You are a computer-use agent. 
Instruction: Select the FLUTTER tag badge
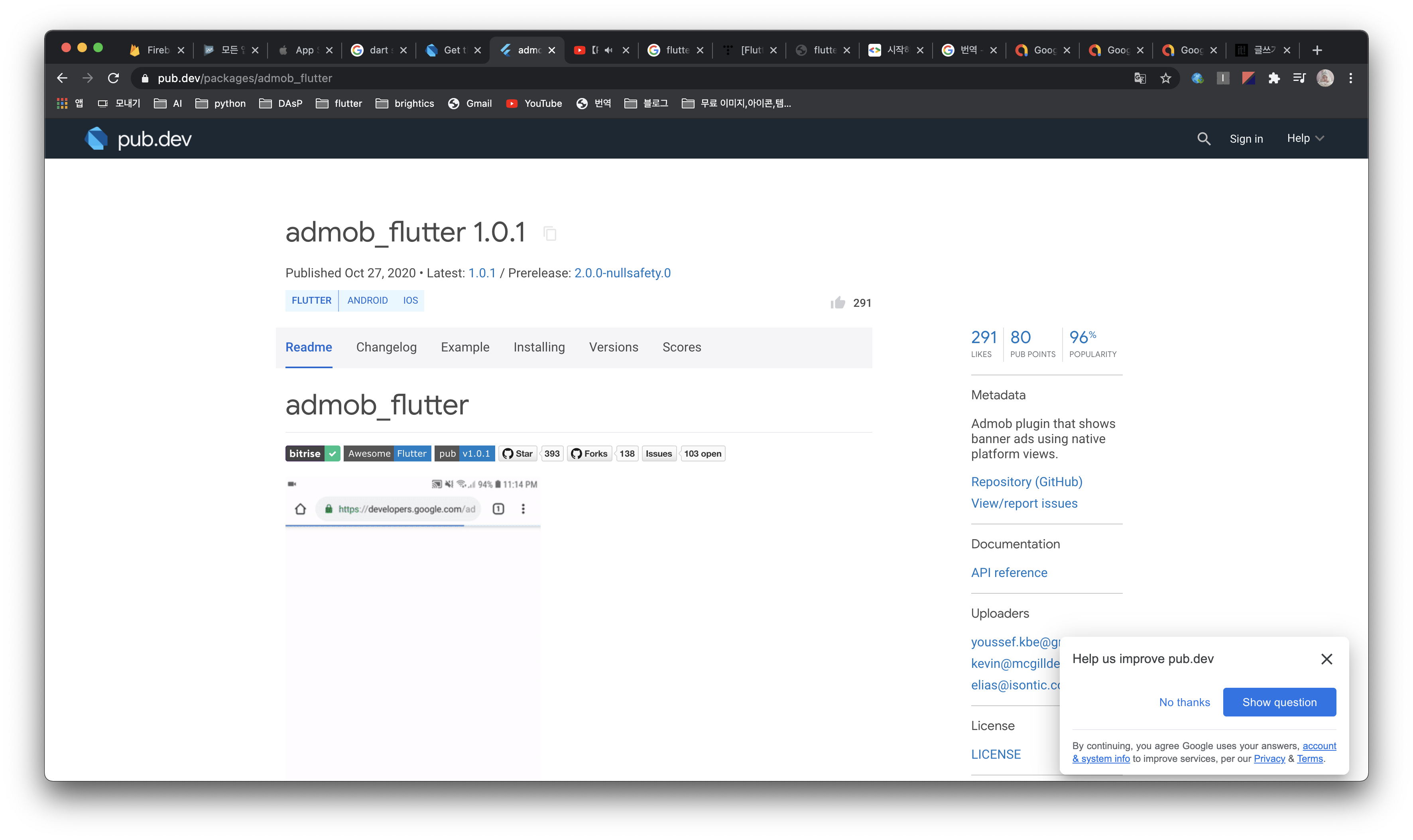[311, 300]
